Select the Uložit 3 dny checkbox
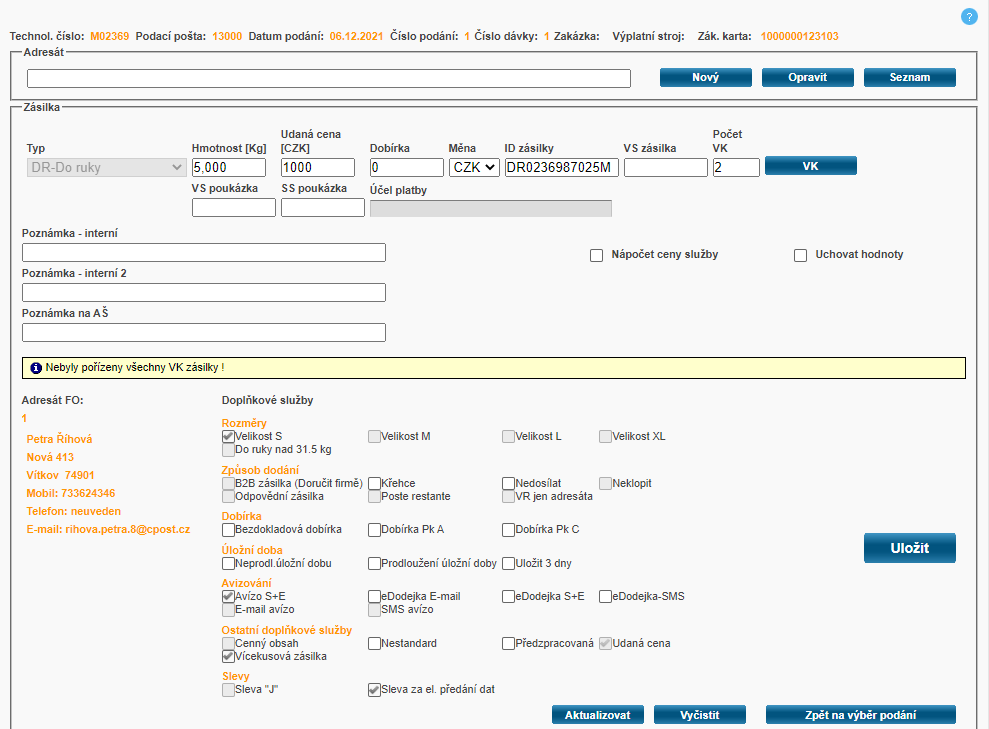The image size is (989, 729). (509, 564)
